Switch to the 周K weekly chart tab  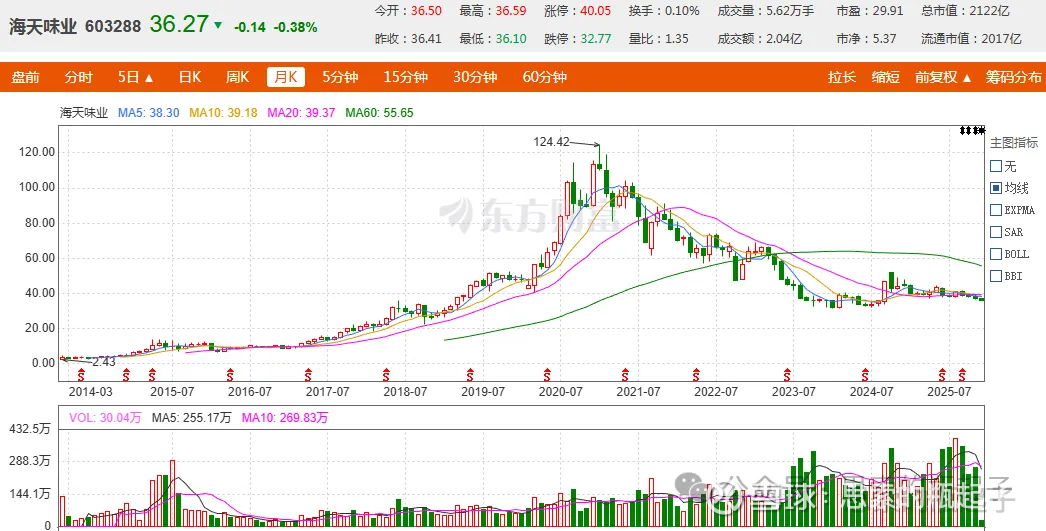click(237, 77)
